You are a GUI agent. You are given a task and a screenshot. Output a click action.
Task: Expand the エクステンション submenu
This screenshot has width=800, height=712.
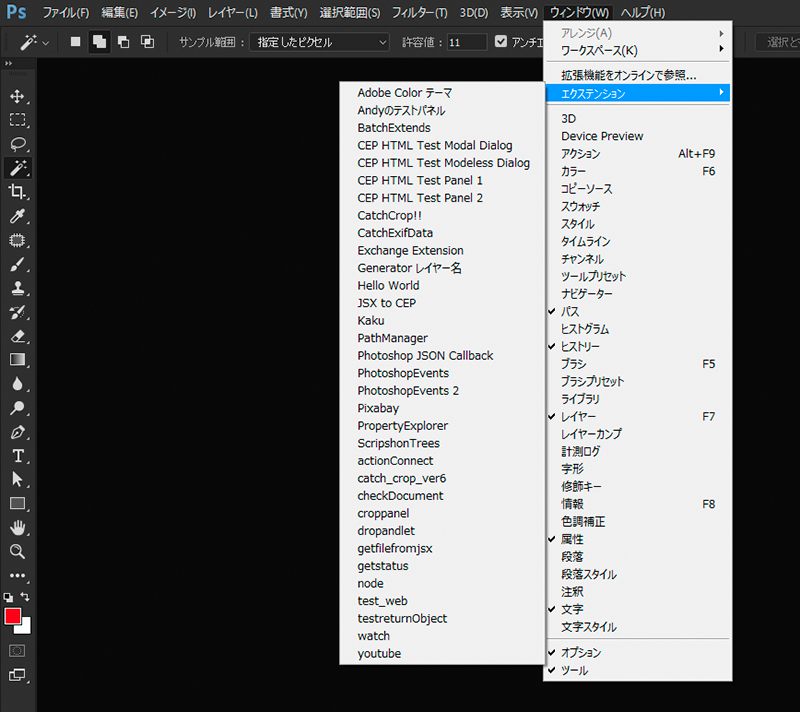tap(638, 93)
